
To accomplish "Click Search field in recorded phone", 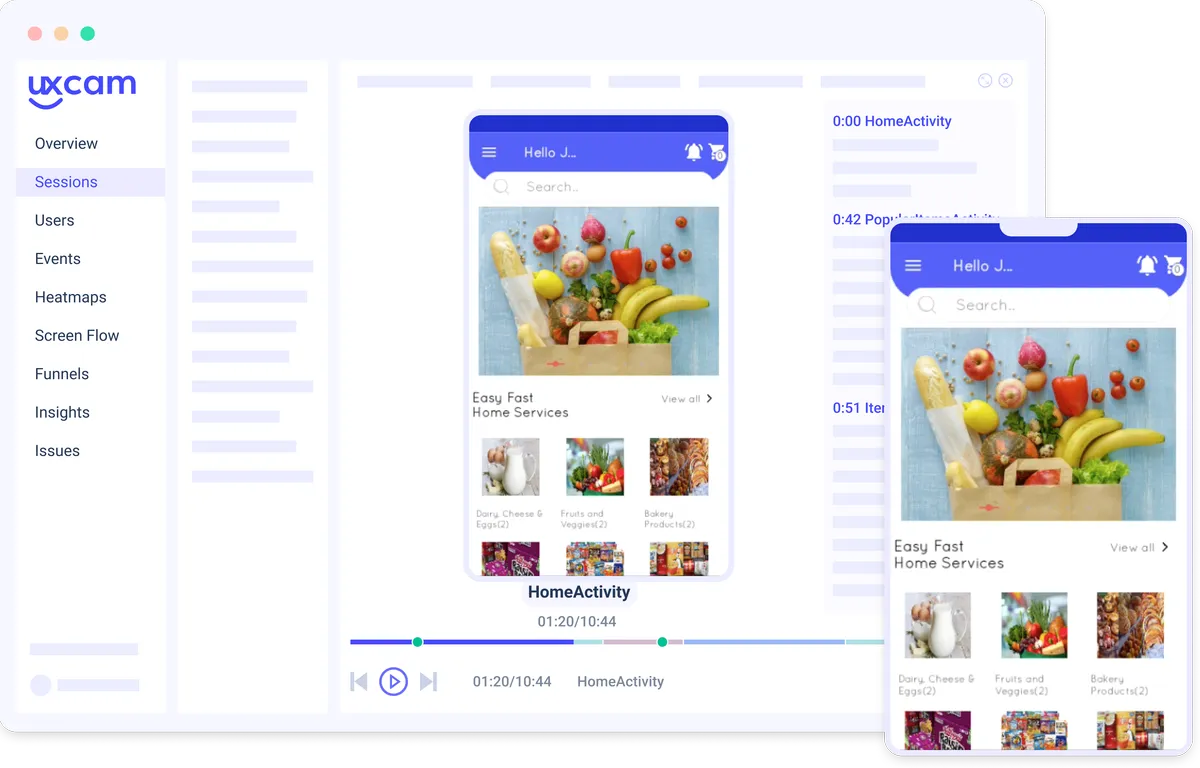I will coord(598,187).
